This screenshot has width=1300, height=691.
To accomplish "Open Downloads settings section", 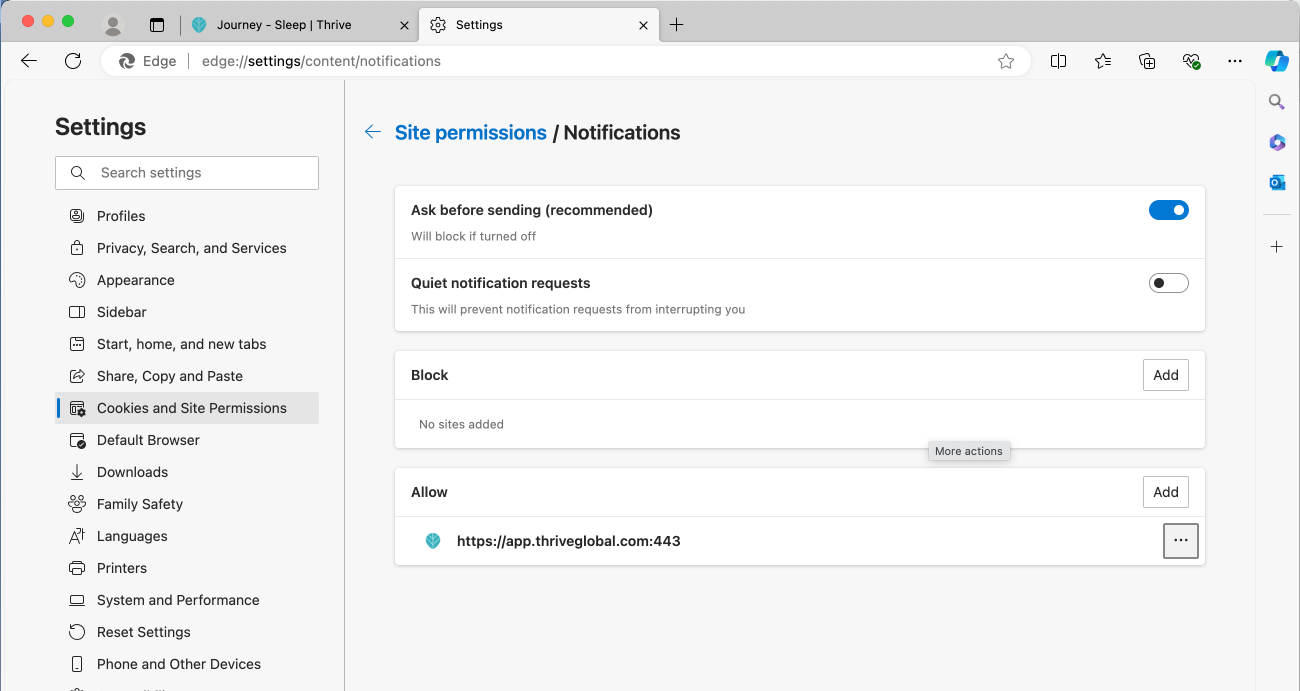I will (x=187, y=472).
